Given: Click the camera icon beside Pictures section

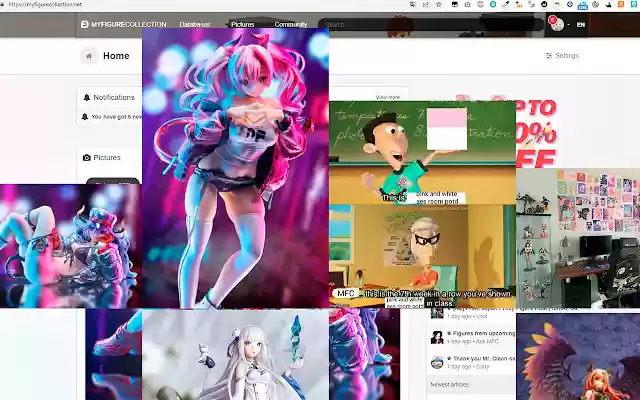Looking at the screenshot, I should (x=87, y=158).
